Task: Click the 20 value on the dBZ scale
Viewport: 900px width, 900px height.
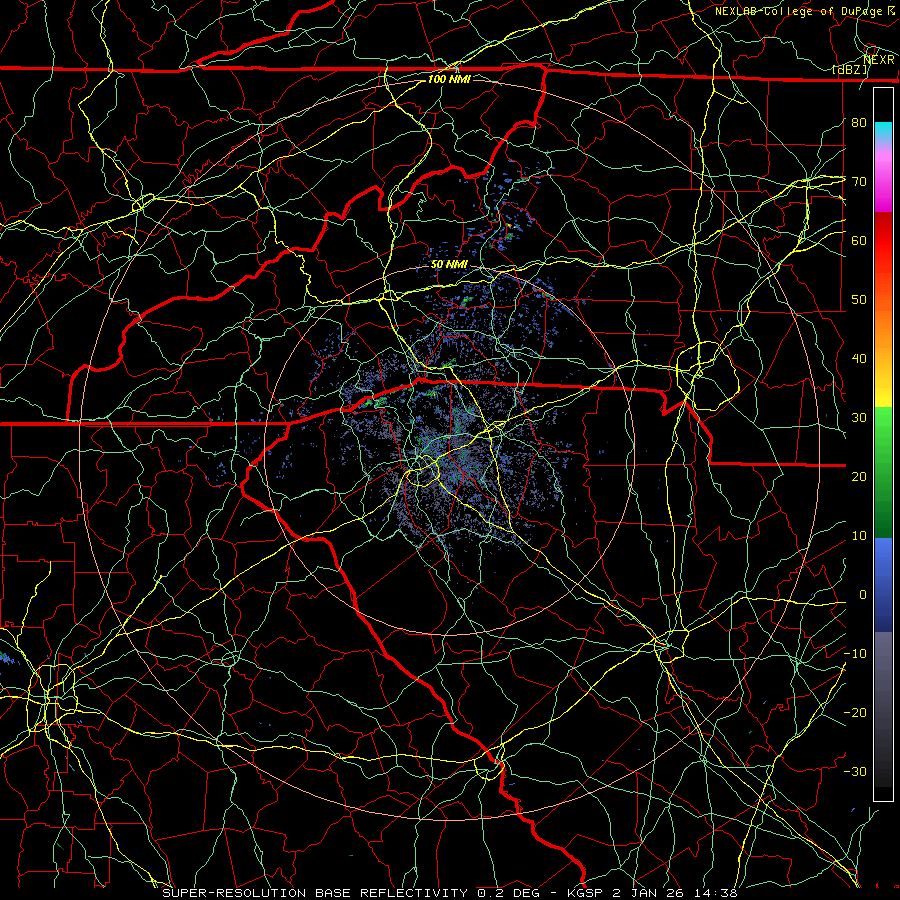Action: point(859,476)
